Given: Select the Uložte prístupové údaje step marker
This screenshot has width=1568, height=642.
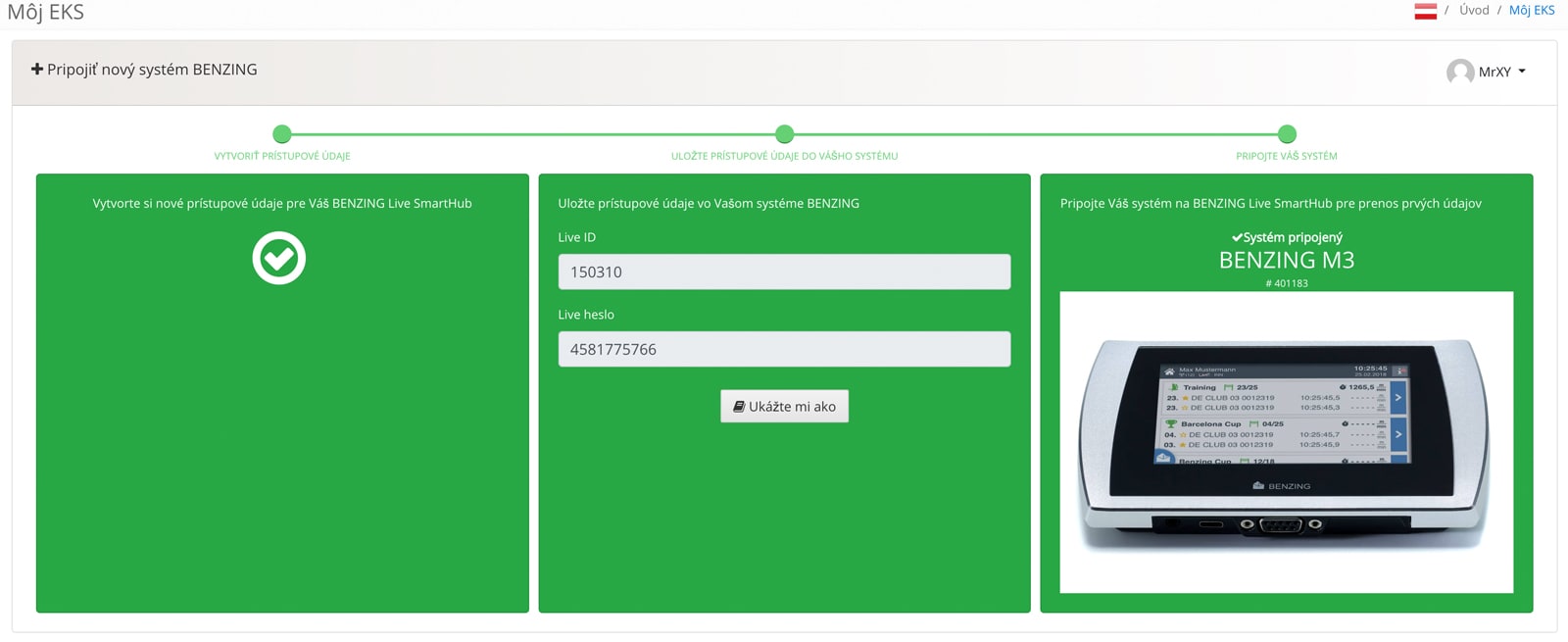Looking at the screenshot, I should 784,134.
